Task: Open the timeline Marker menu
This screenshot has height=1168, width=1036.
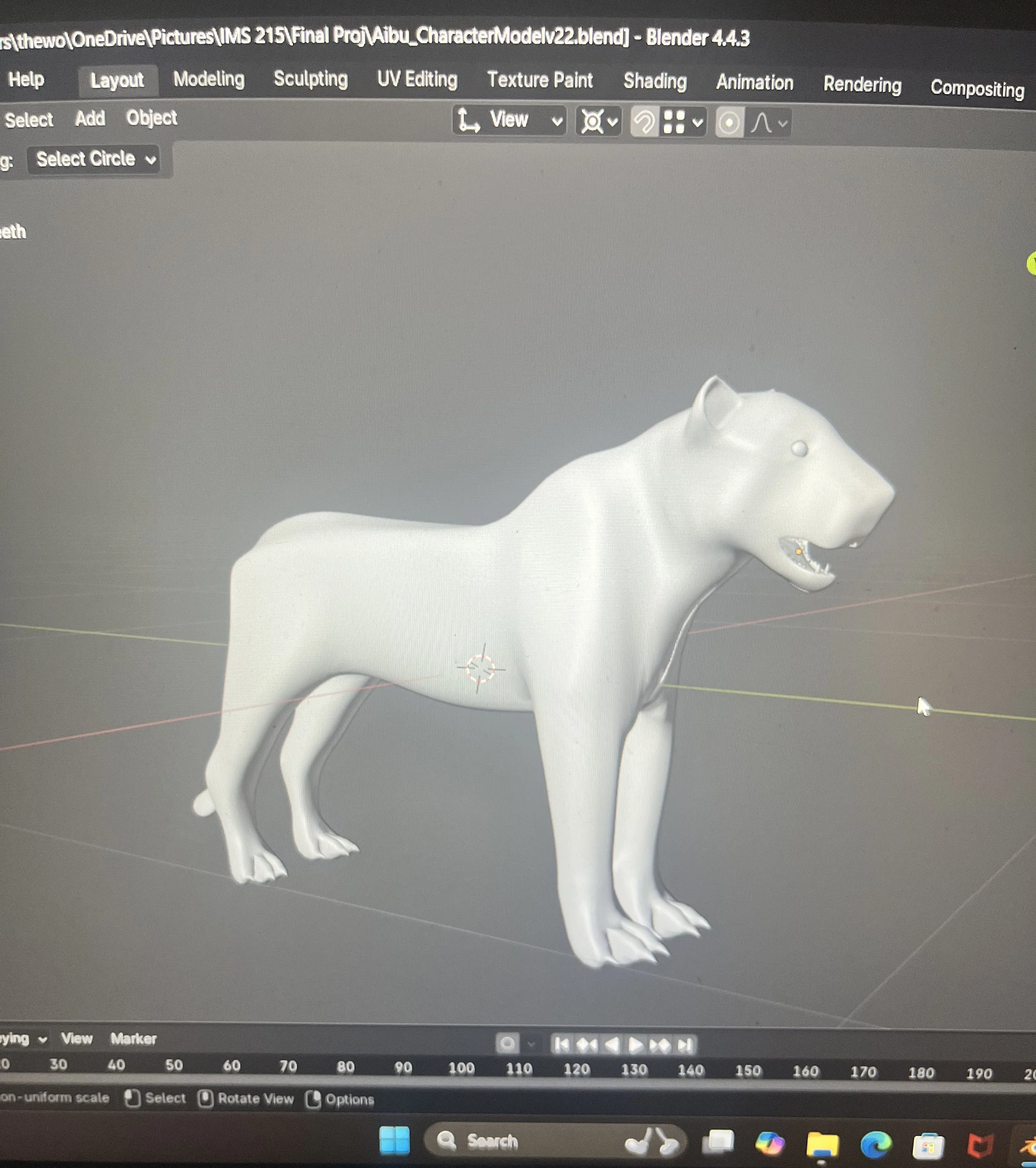Action: coord(133,1038)
